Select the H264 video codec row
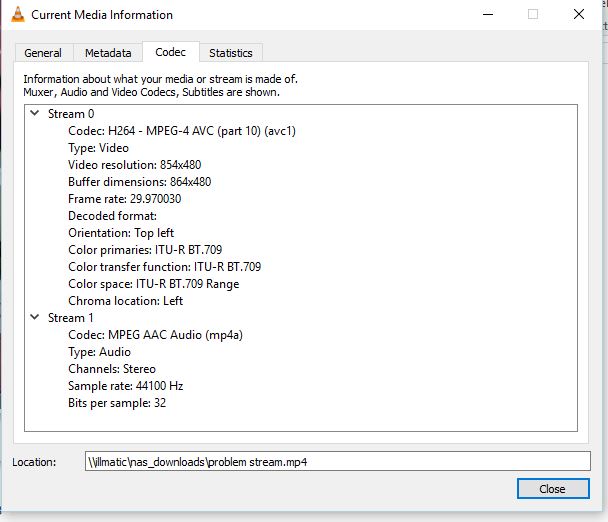This screenshot has width=608, height=522. click(181, 131)
